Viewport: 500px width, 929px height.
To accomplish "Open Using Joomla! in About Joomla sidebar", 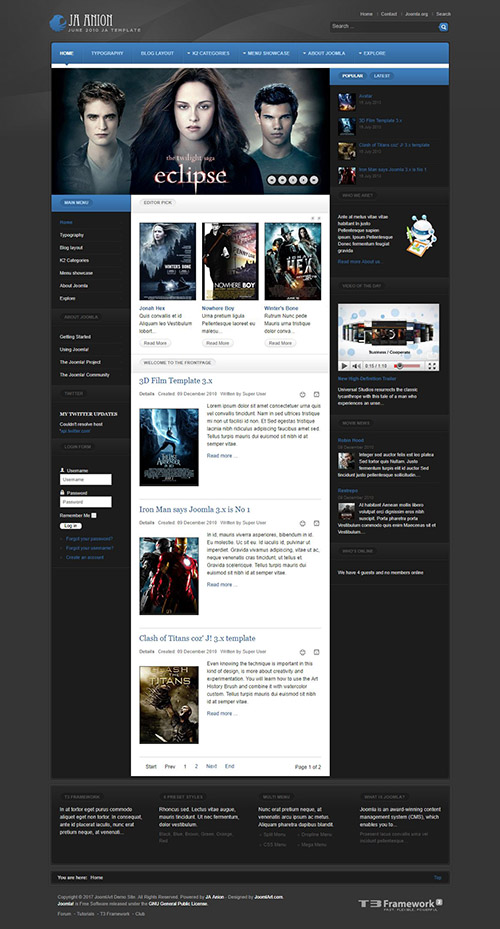I will click(74, 350).
